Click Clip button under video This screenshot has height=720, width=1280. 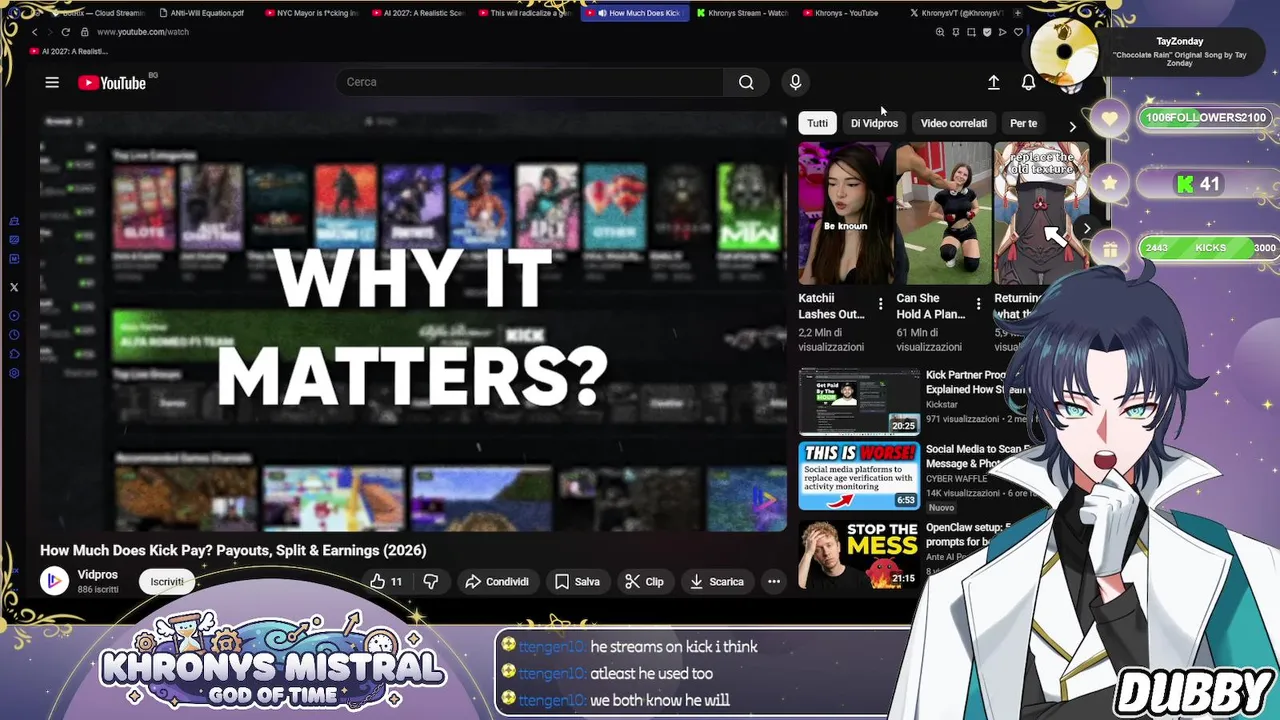(644, 581)
